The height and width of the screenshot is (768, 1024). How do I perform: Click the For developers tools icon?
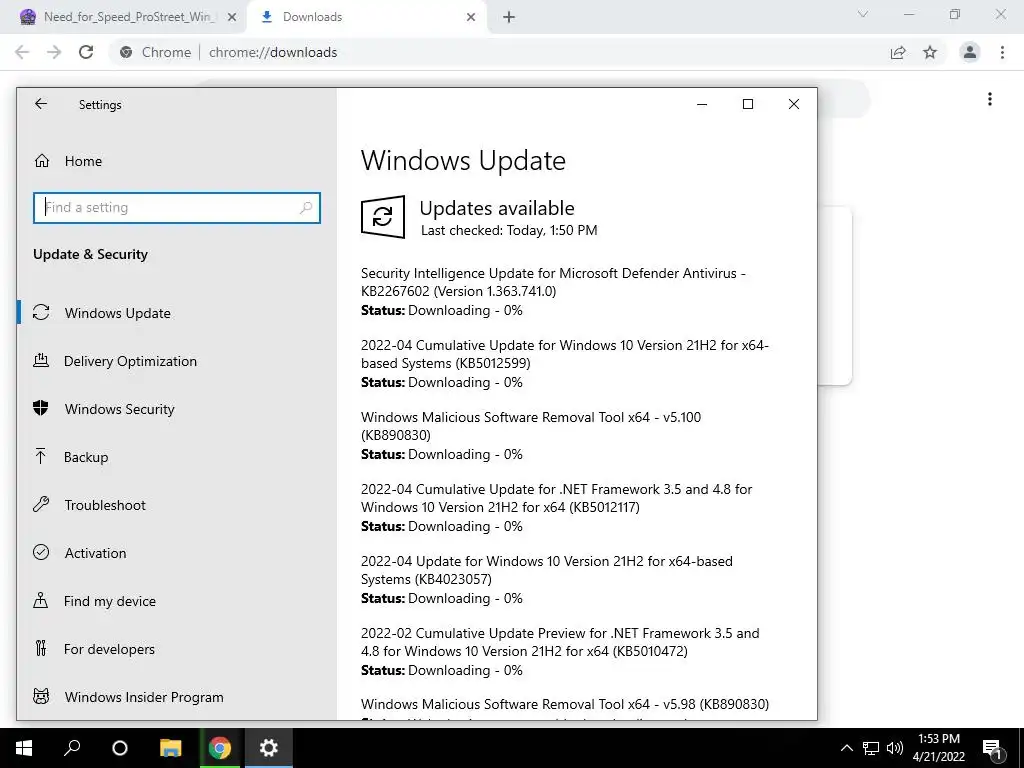click(x=41, y=648)
